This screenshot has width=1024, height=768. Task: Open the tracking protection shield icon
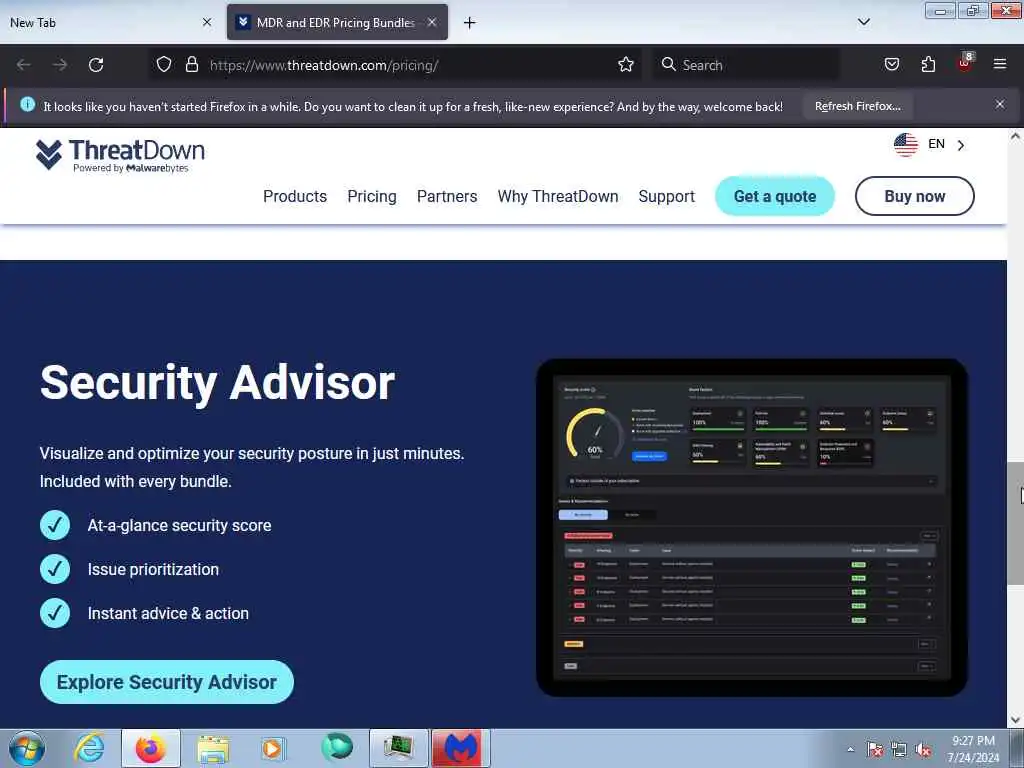pyautogui.click(x=164, y=64)
